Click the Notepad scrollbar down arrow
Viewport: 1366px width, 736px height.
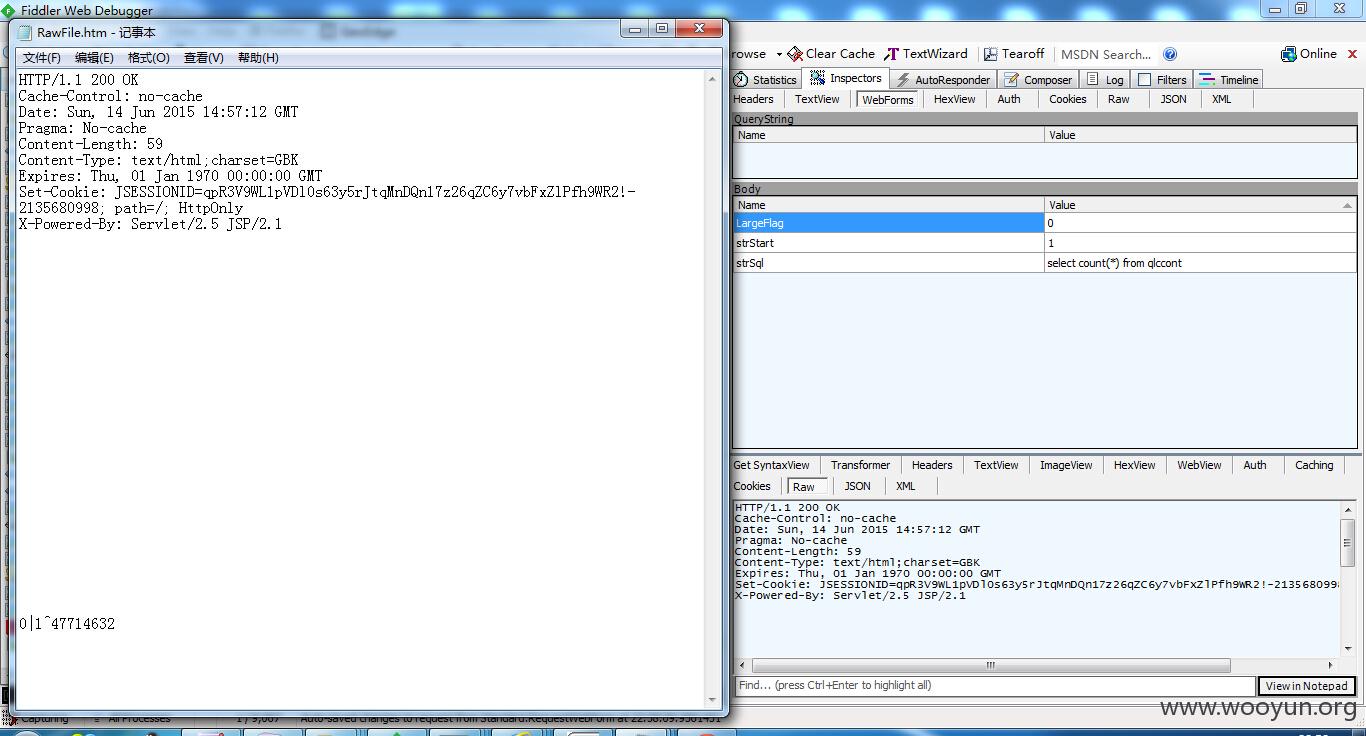(x=712, y=700)
